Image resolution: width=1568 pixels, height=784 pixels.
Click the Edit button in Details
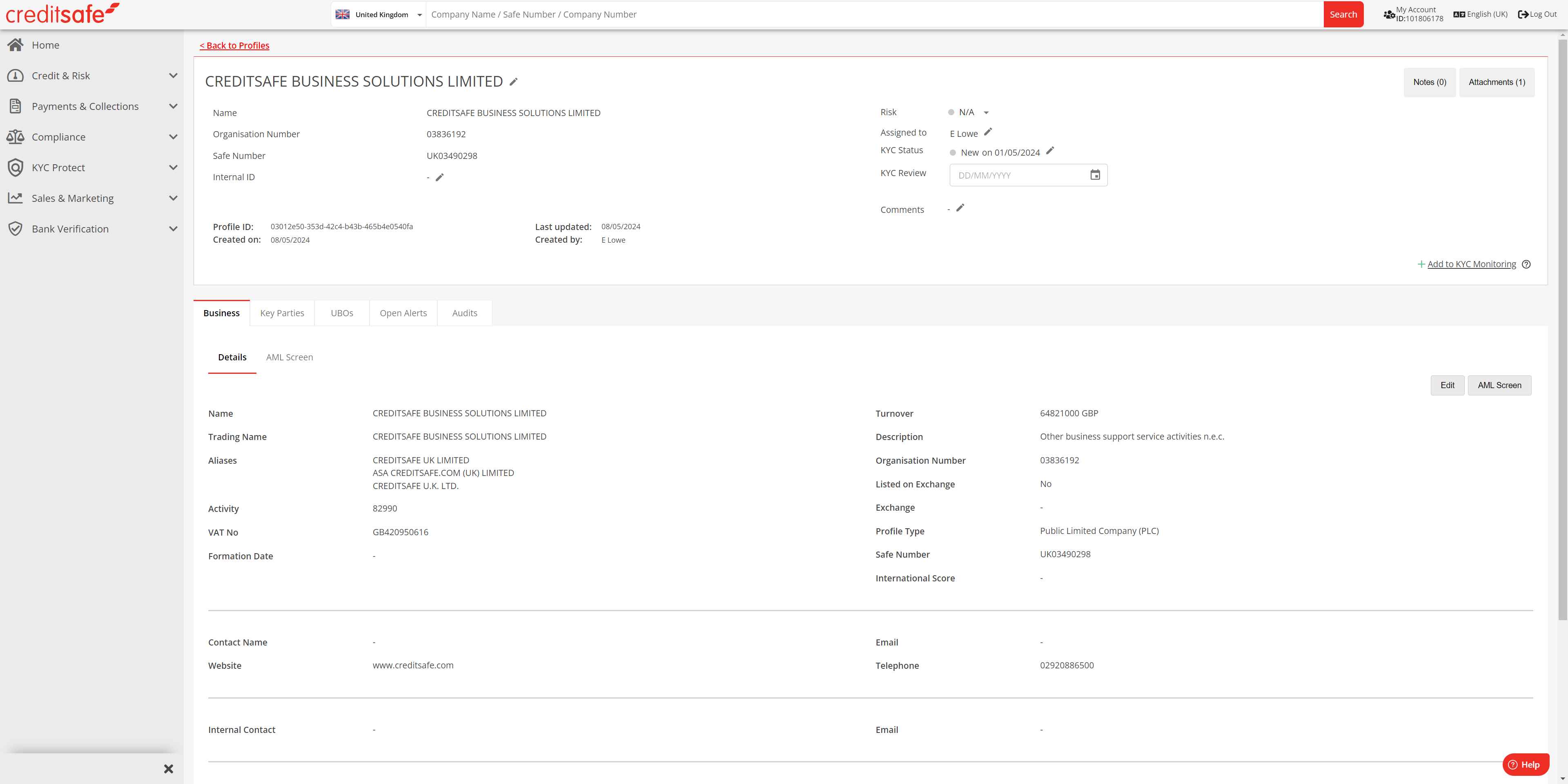1447,385
